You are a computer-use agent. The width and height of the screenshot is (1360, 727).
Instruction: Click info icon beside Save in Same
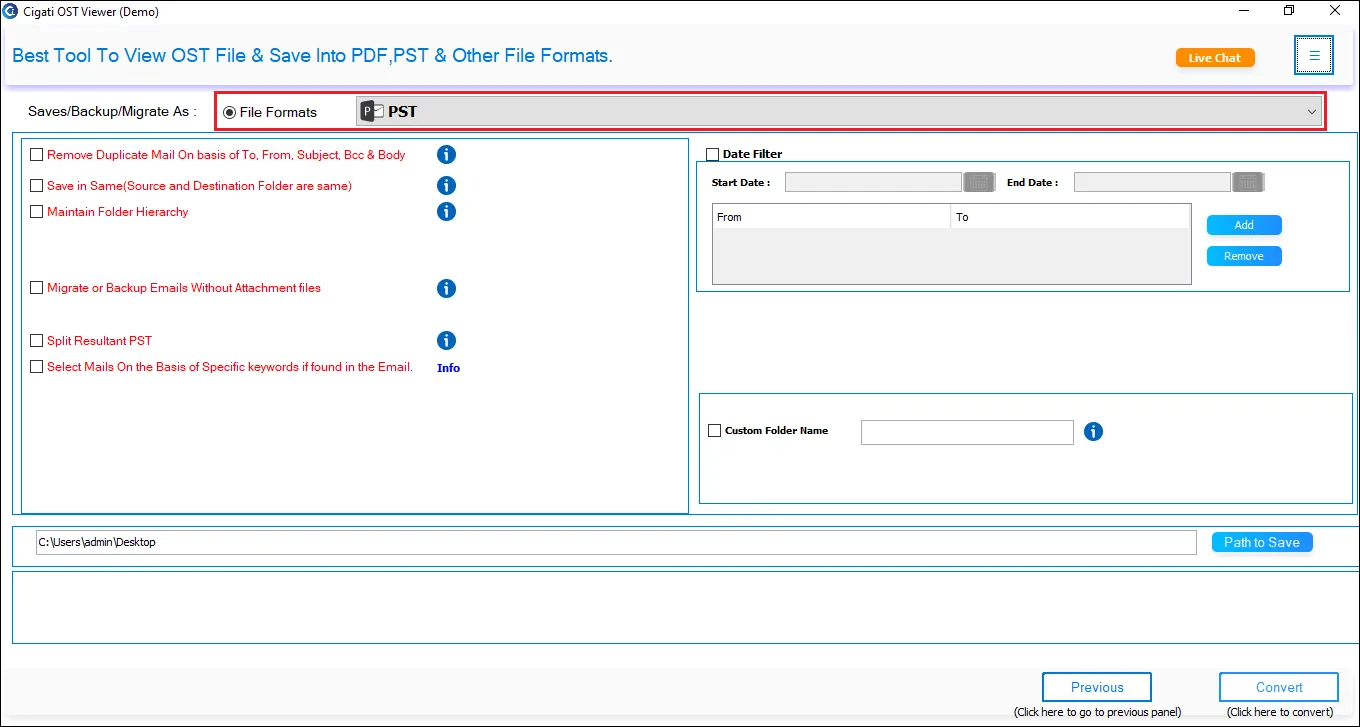(x=446, y=185)
